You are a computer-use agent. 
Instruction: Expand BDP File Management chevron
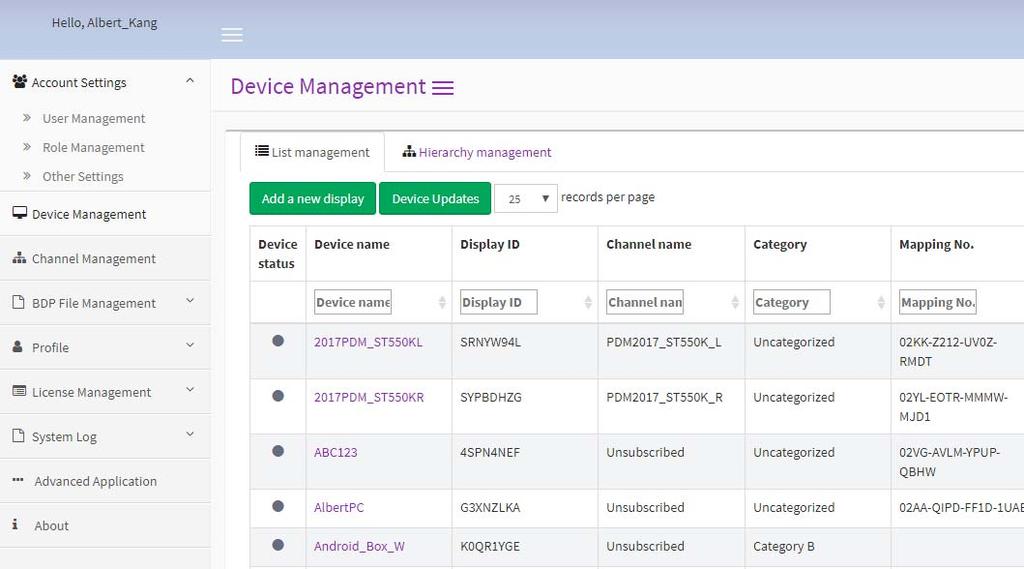[x=190, y=301]
